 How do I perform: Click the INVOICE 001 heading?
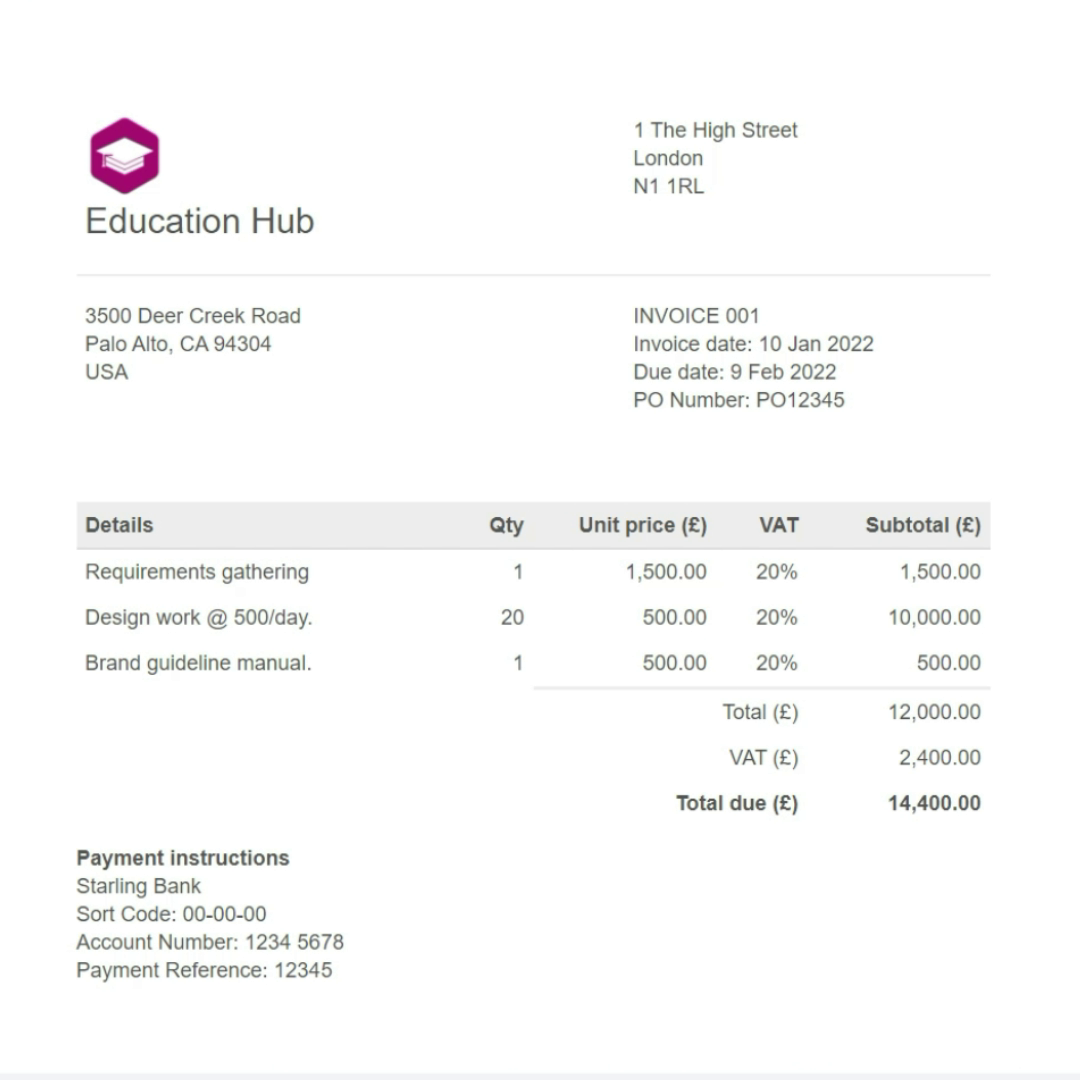click(696, 316)
